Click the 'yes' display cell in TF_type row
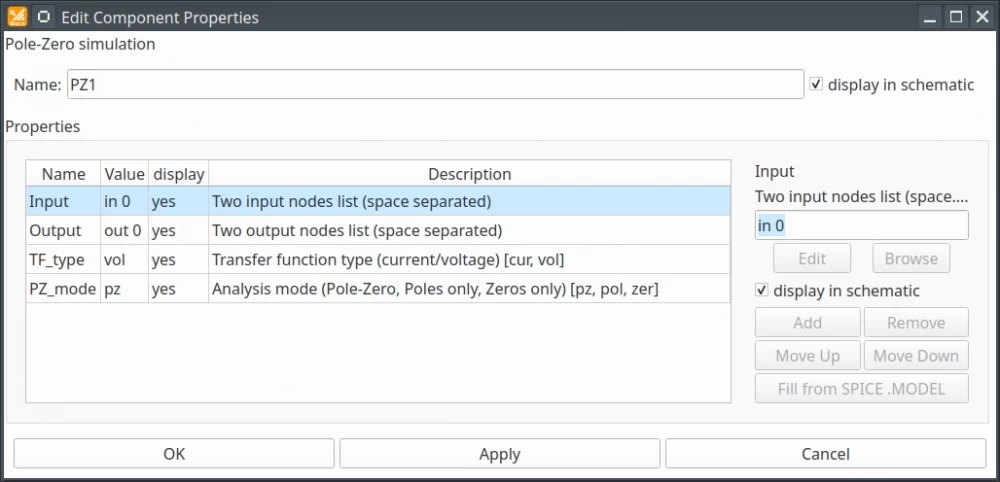 coord(179,259)
